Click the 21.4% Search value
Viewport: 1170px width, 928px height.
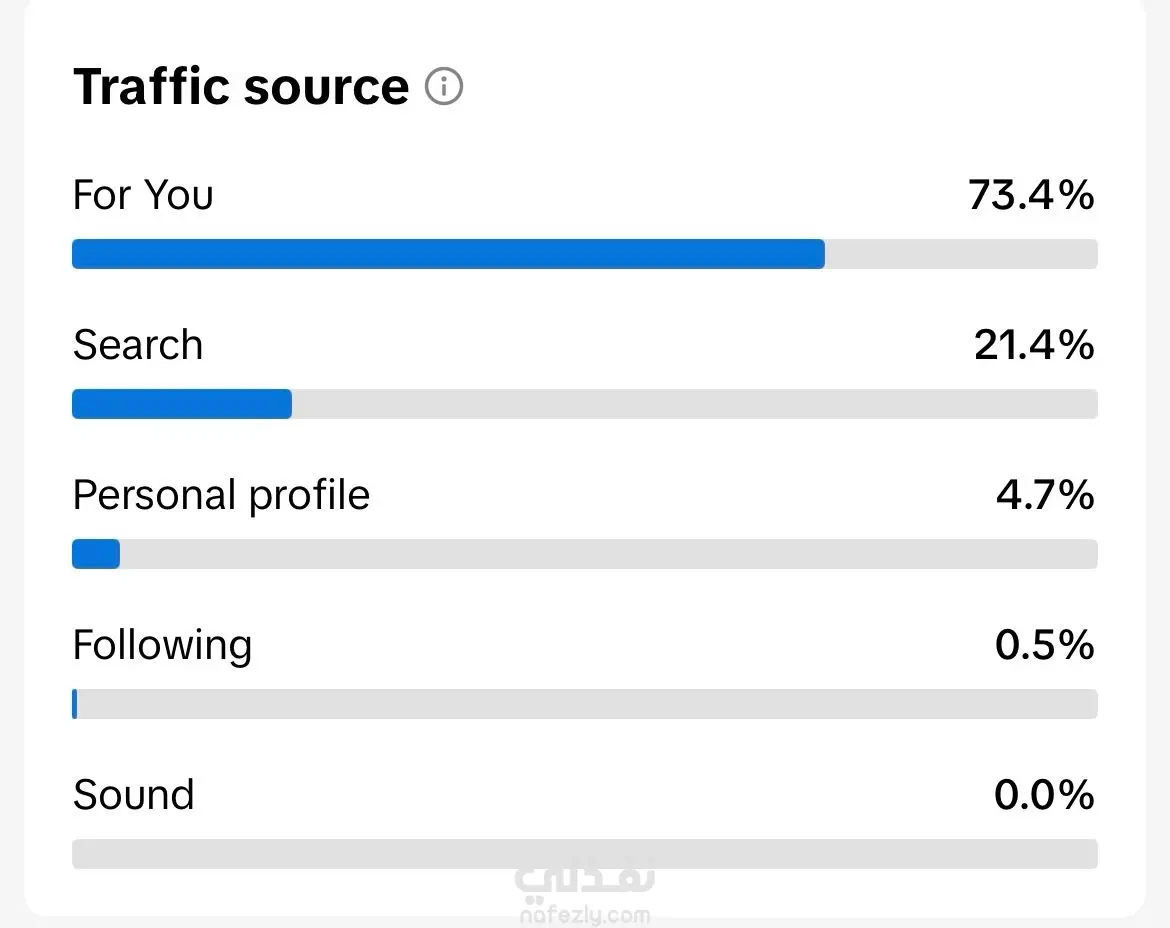point(1034,345)
